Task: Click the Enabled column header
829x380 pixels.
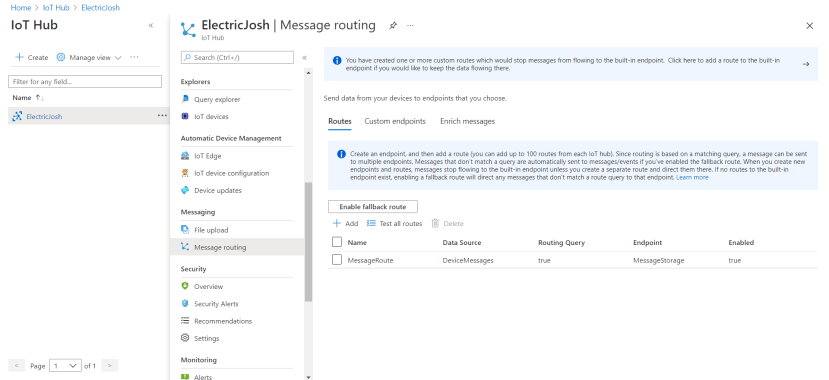Action: (x=741, y=243)
